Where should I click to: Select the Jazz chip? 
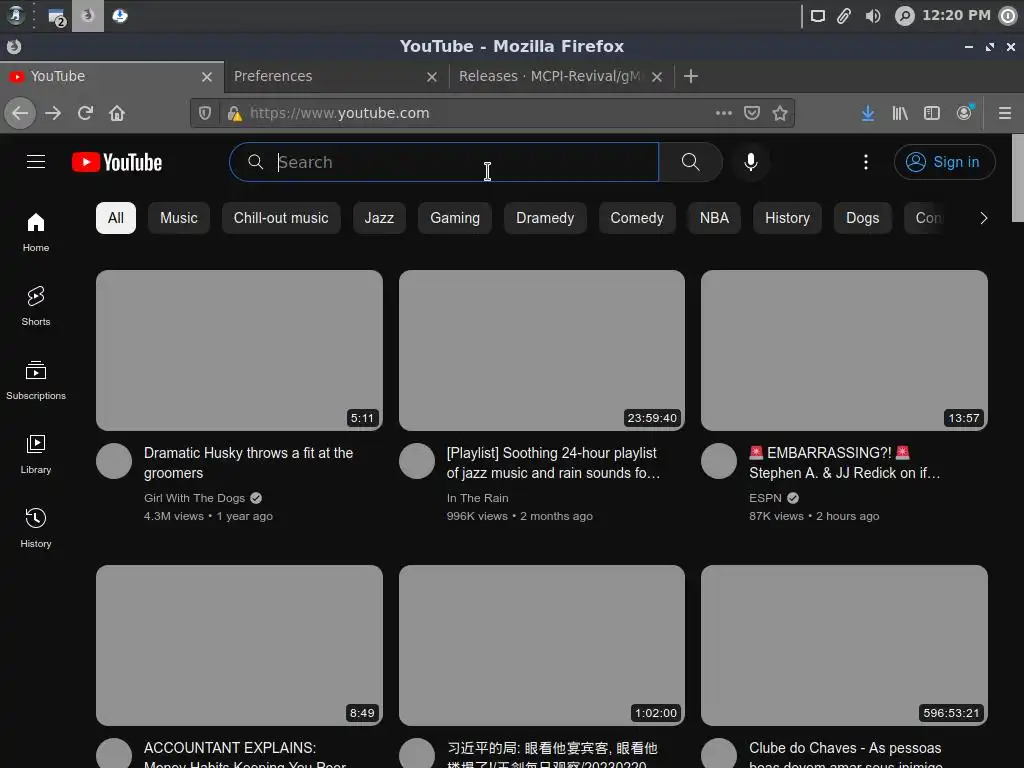(379, 218)
